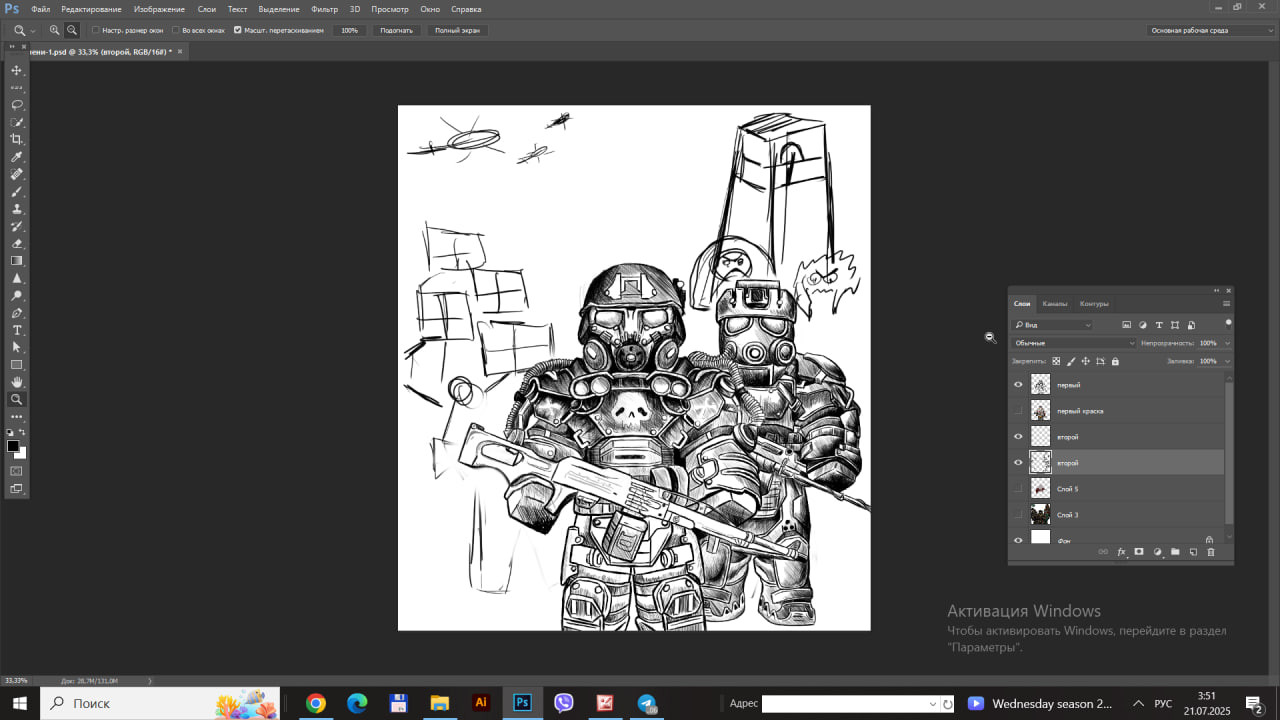
Task: Open the 'Фильтр' menu
Action: (325, 9)
